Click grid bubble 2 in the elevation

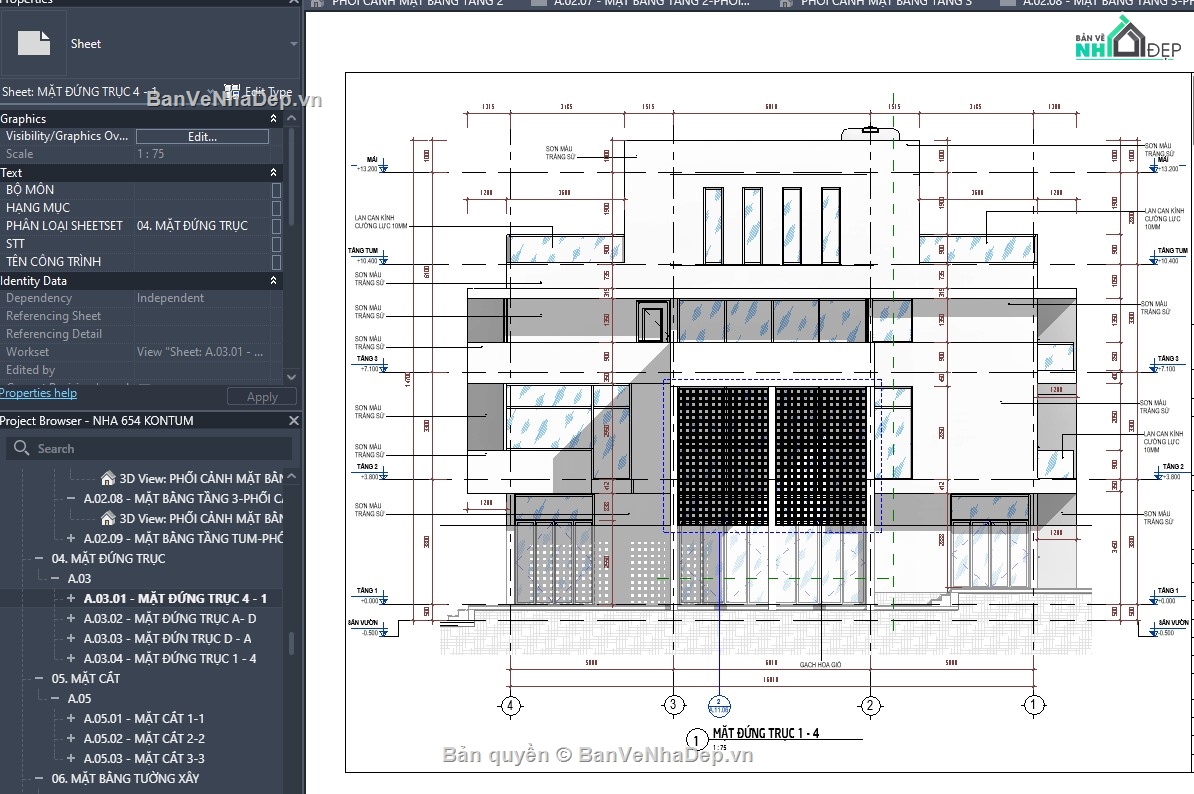(870, 706)
